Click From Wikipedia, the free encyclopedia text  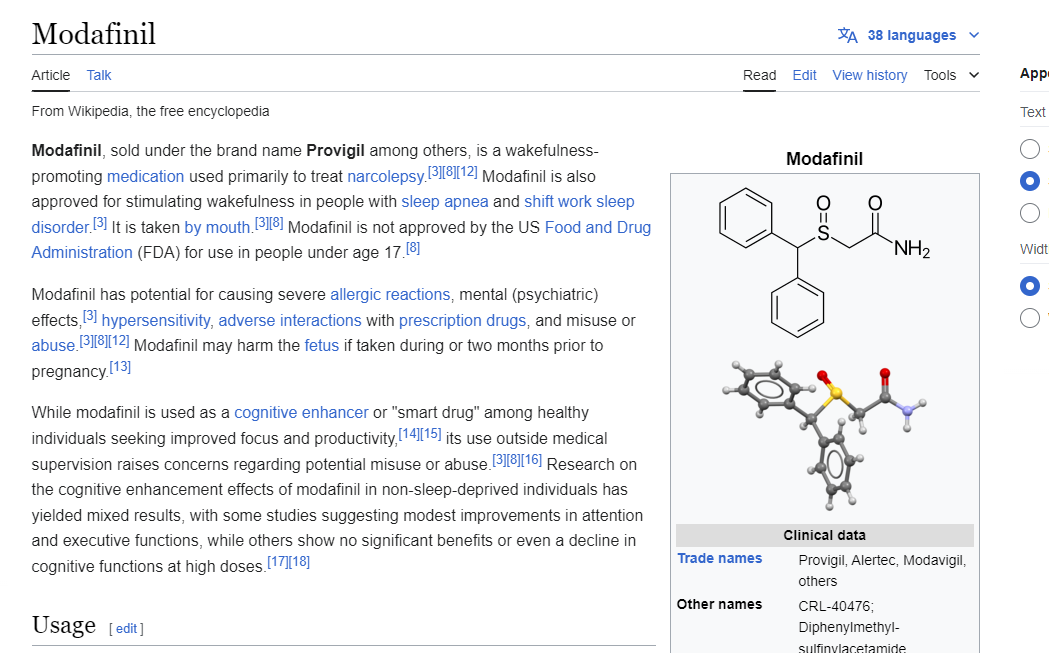151,111
